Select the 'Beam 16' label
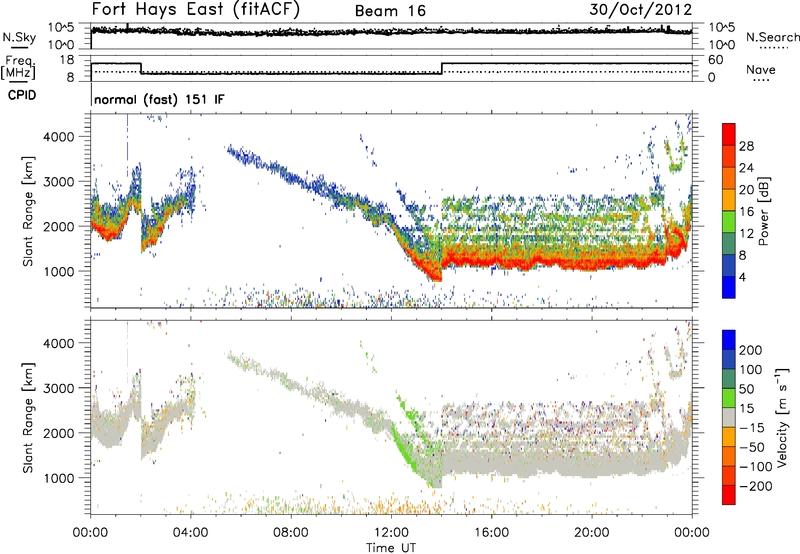 tap(390, 11)
